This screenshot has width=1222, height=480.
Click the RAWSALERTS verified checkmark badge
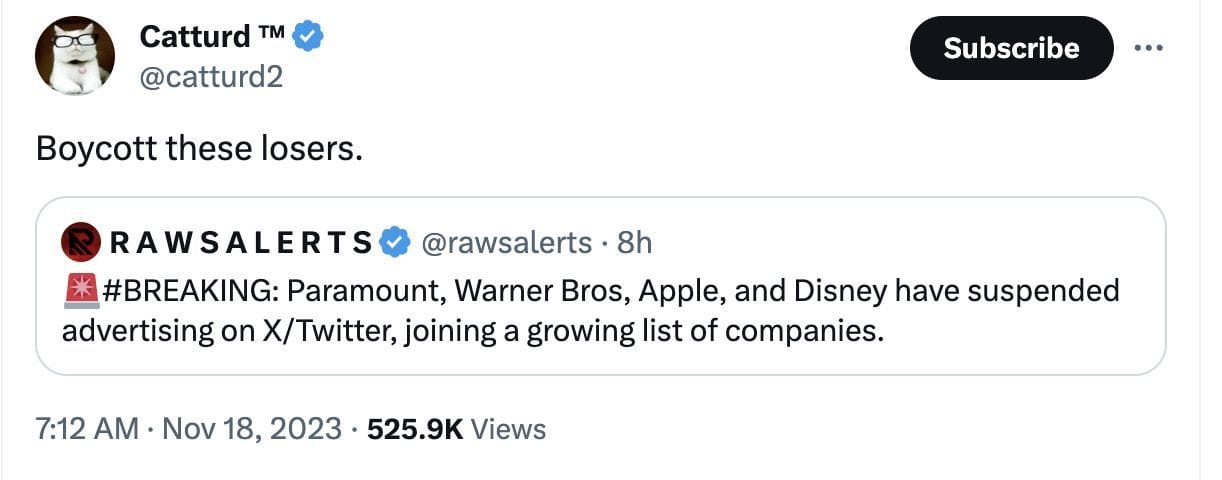coord(396,243)
